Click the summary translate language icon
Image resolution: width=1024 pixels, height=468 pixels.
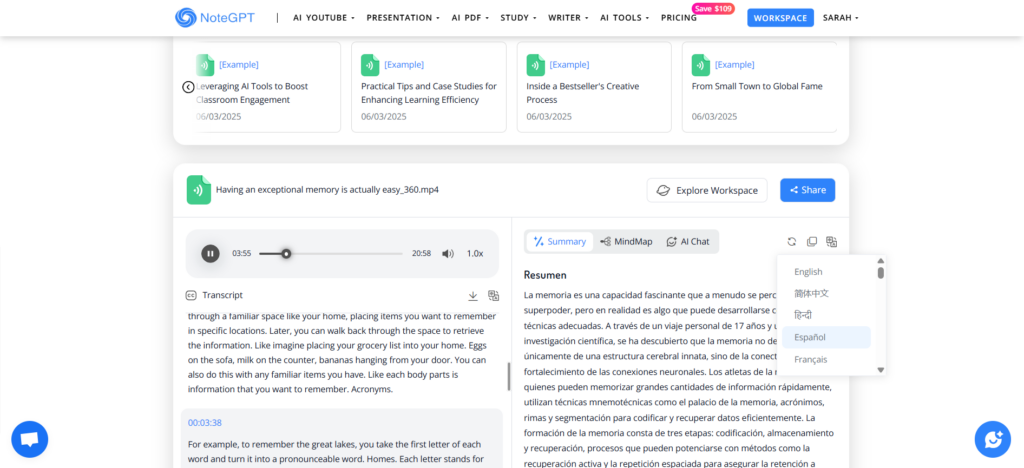832,242
